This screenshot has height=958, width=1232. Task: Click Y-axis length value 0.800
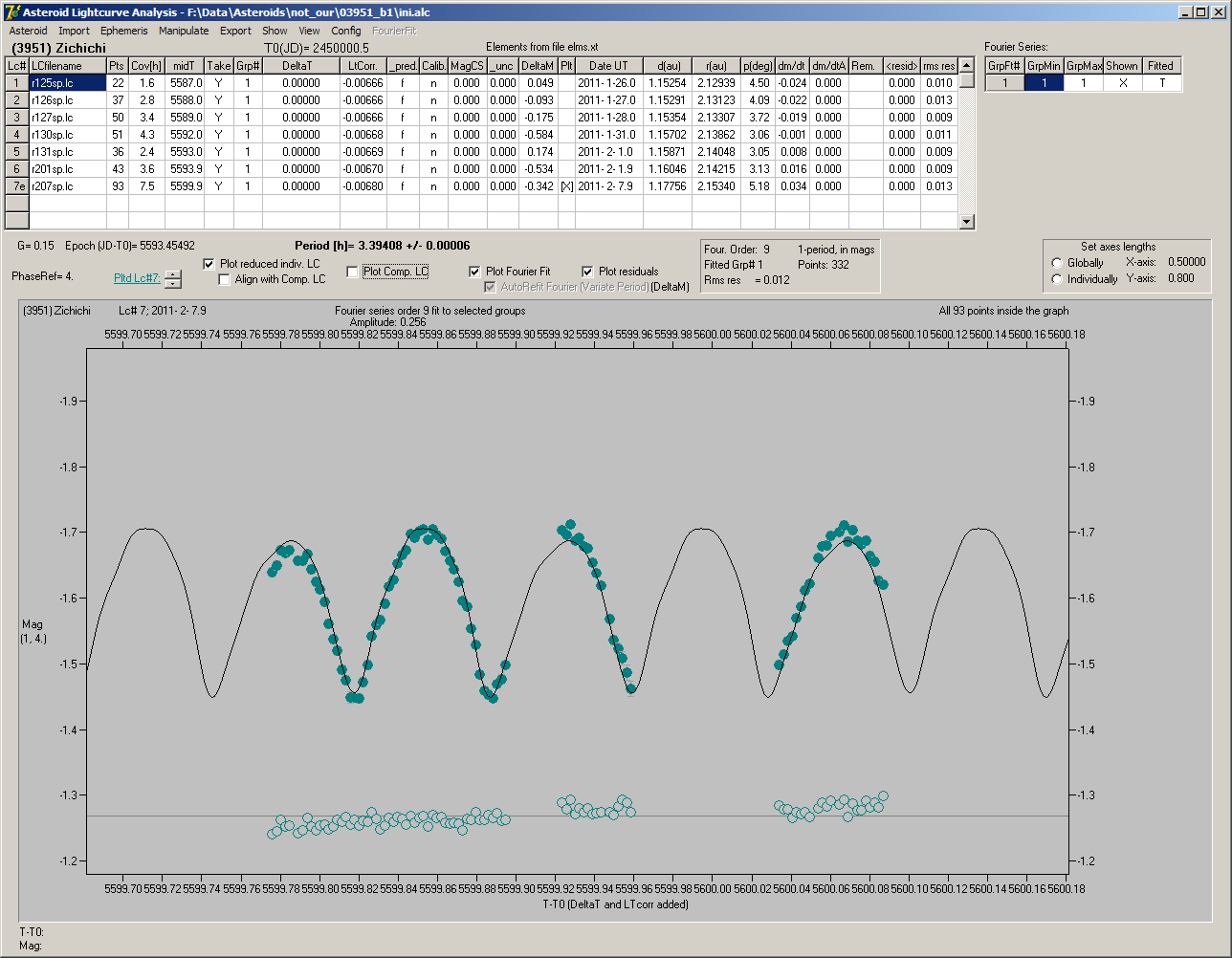coord(1180,278)
